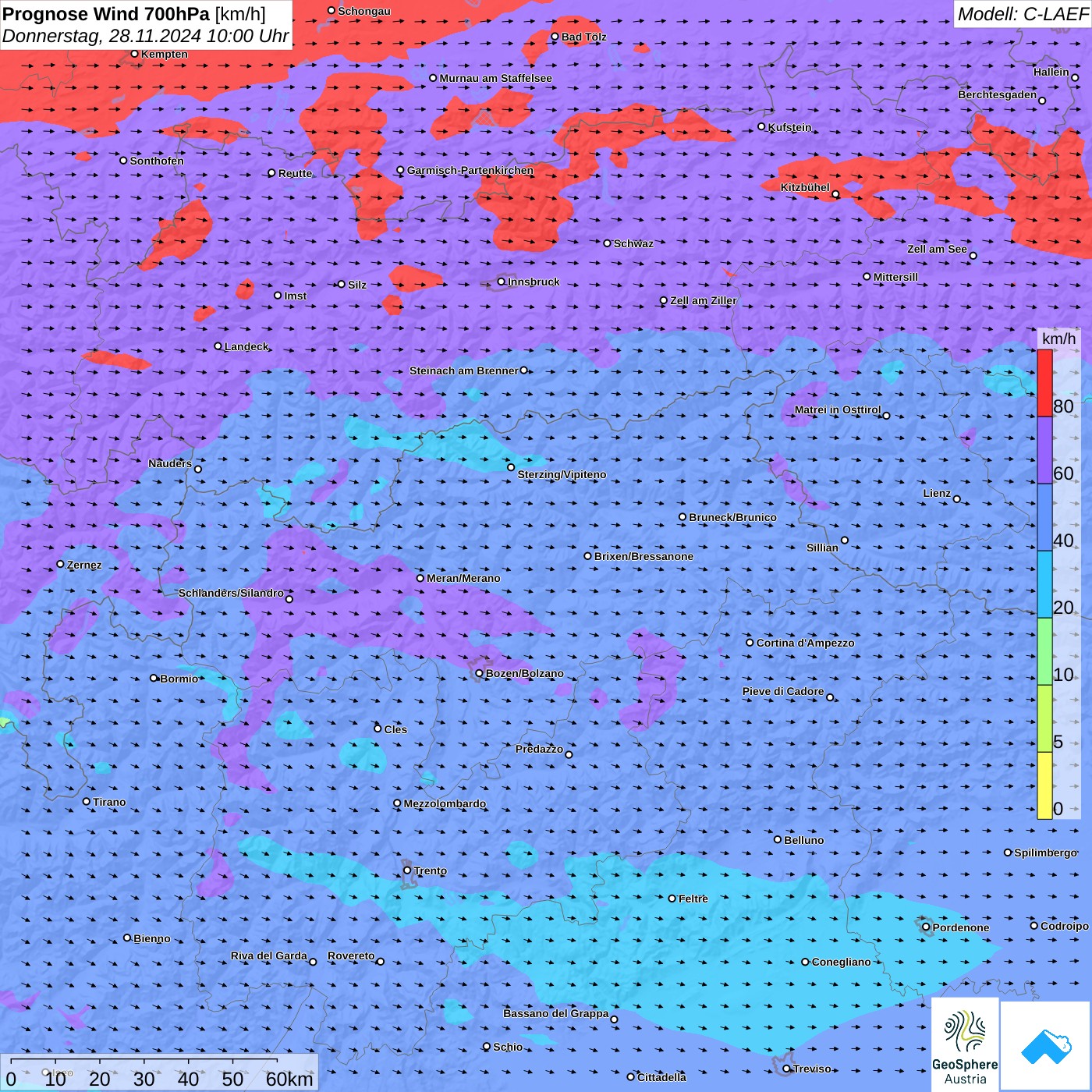Image resolution: width=1092 pixels, height=1092 pixels.
Task: Click the 'Bassano del Grappa' label
Action: (556, 1013)
